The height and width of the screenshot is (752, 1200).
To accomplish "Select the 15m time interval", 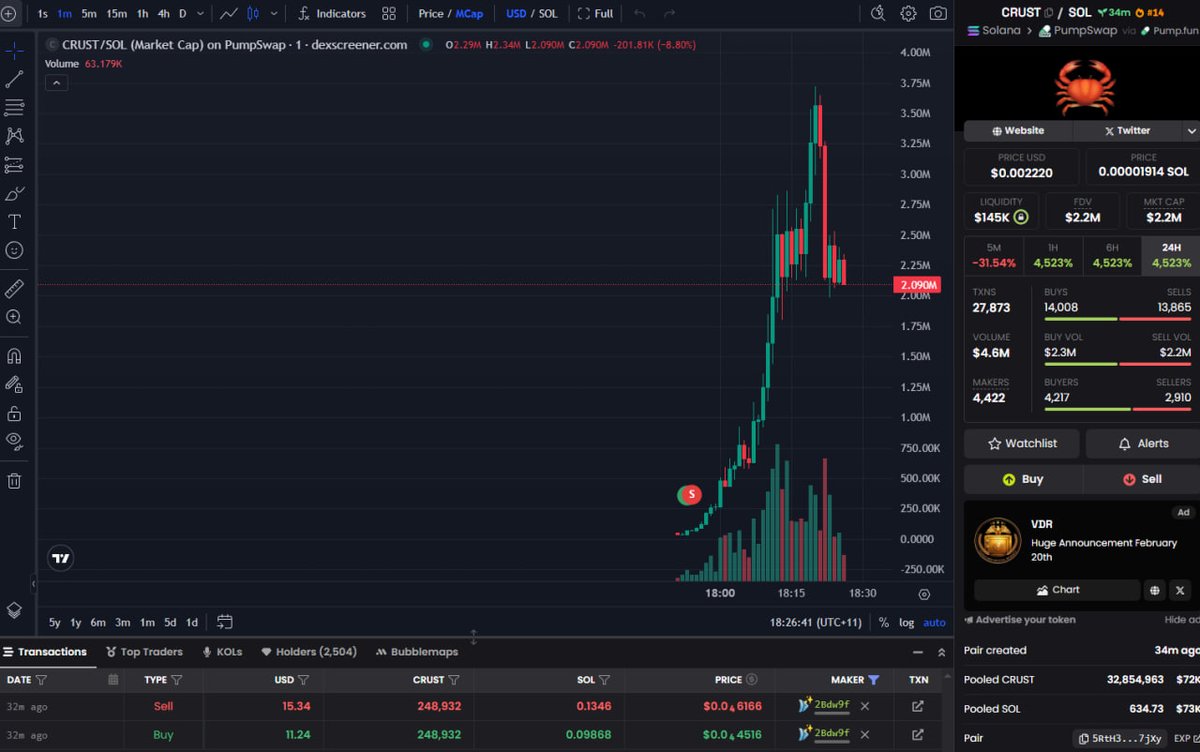I will coord(116,14).
